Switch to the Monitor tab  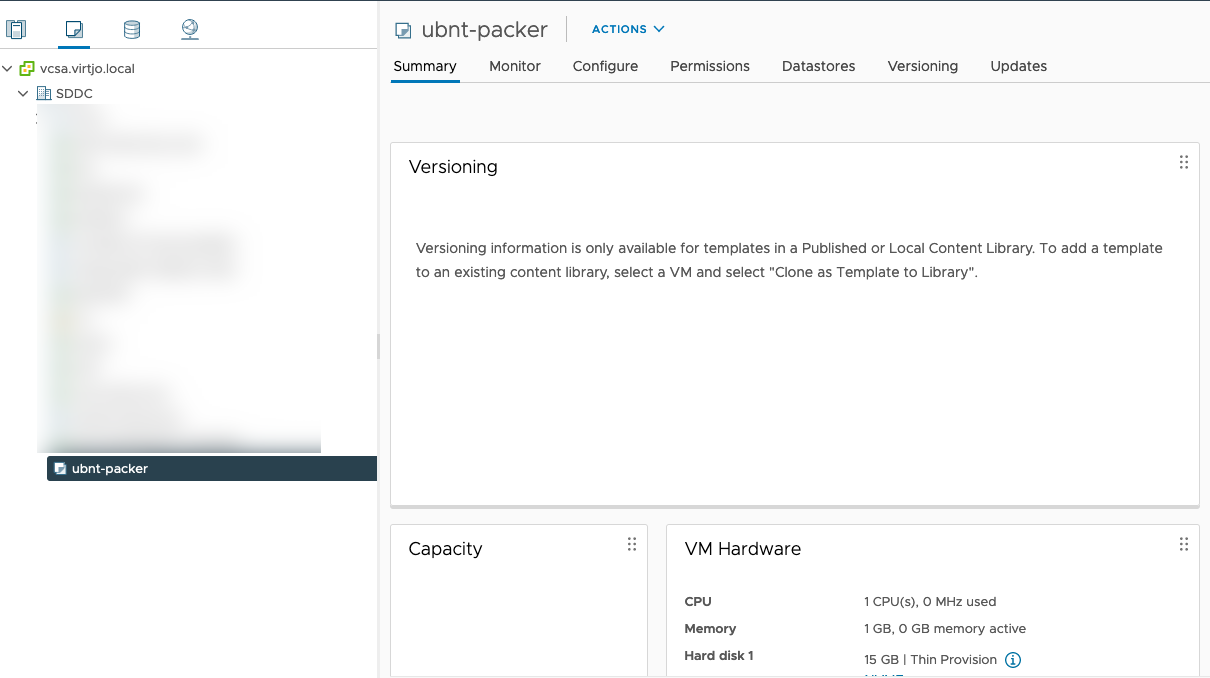tap(514, 66)
